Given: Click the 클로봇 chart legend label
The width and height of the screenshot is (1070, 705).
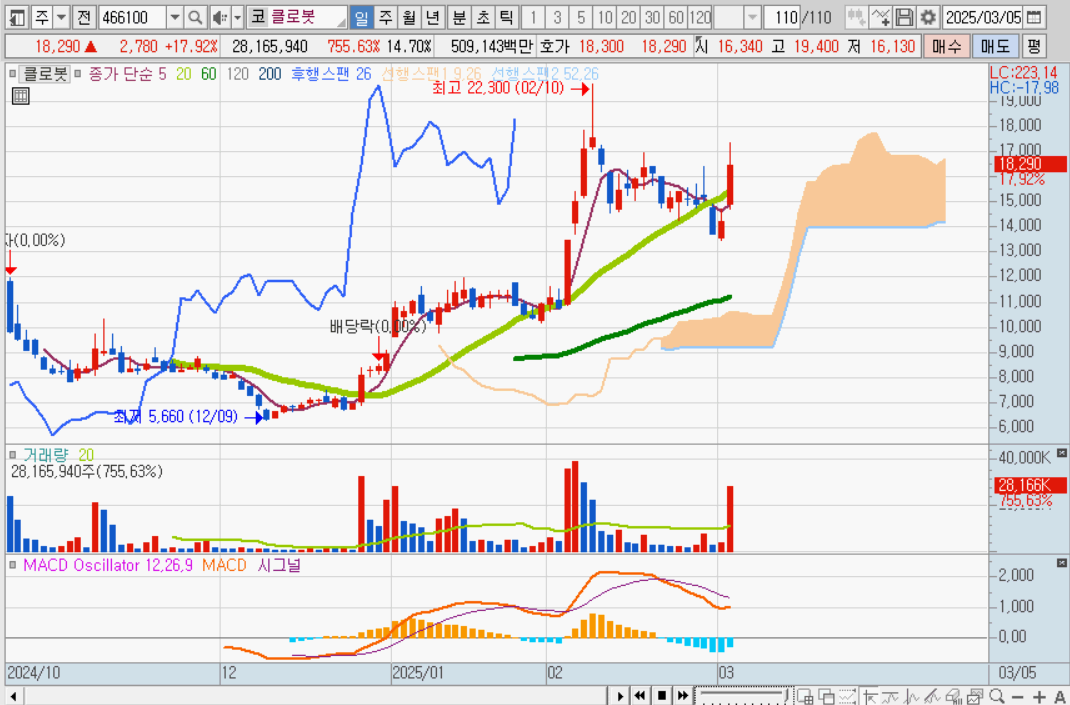Looking at the screenshot, I should (45, 74).
